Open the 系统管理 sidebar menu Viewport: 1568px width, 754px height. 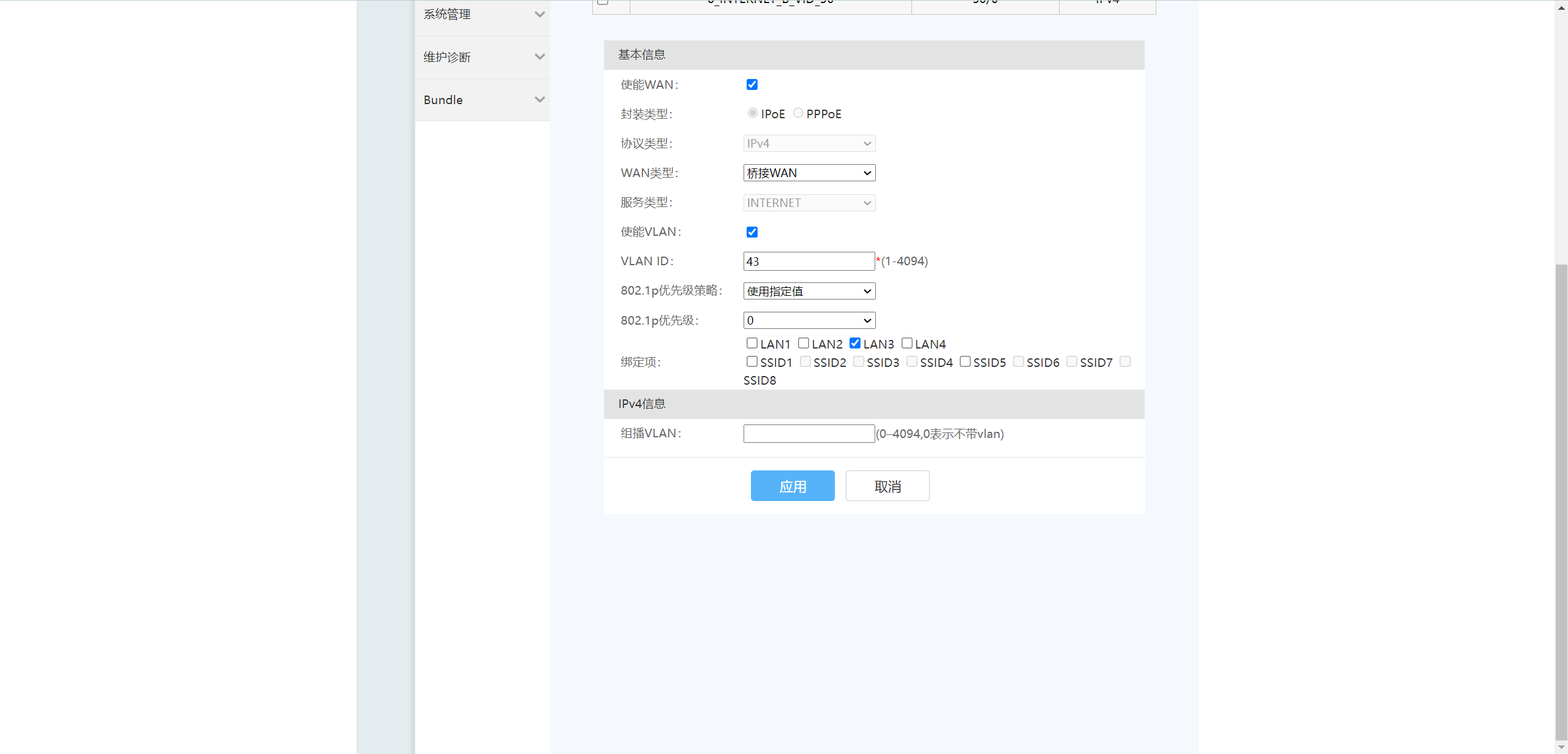(x=447, y=14)
